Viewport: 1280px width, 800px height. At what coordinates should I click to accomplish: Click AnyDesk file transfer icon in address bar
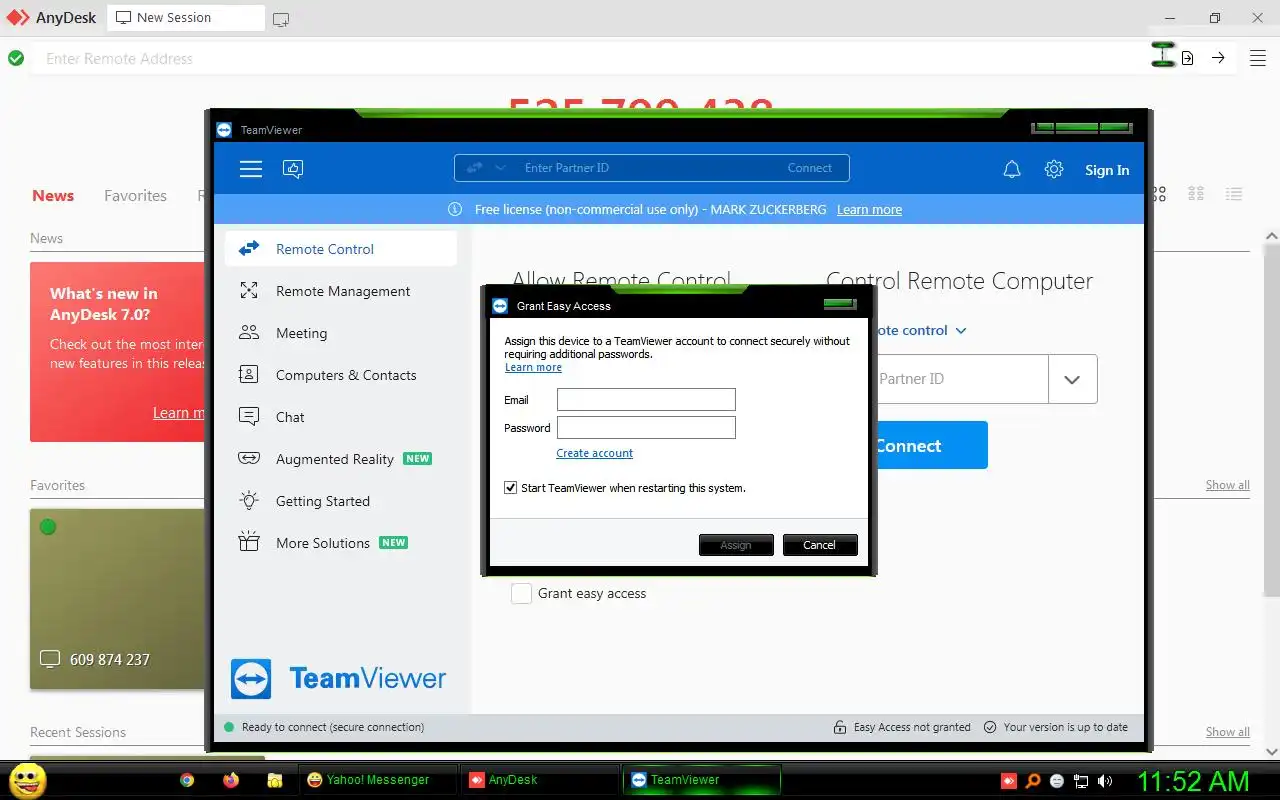(1187, 58)
